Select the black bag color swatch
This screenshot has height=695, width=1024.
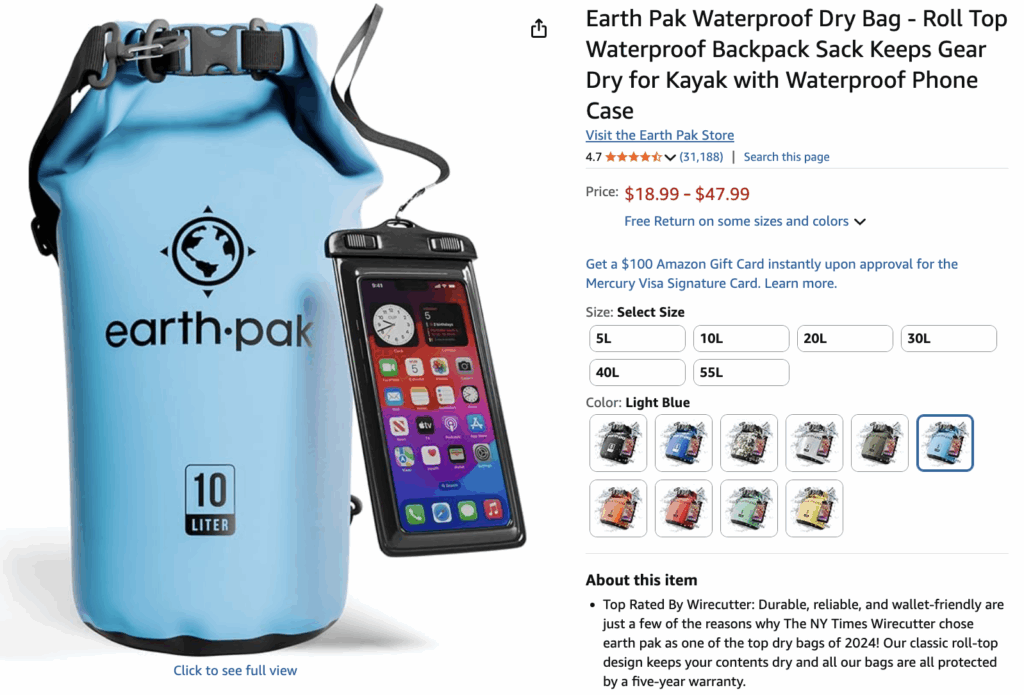click(x=618, y=443)
